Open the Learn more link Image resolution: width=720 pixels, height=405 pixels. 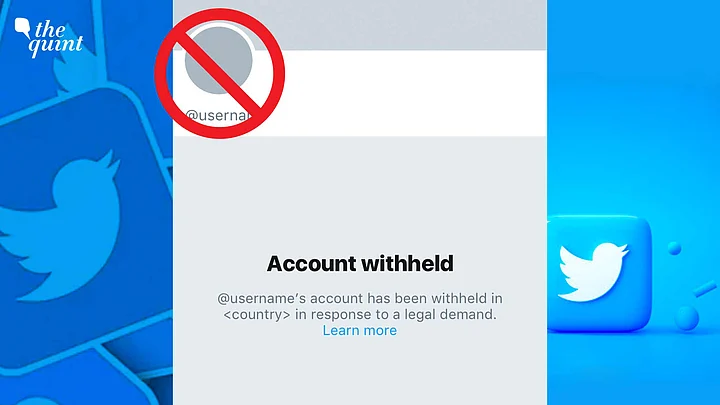point(360,330)
